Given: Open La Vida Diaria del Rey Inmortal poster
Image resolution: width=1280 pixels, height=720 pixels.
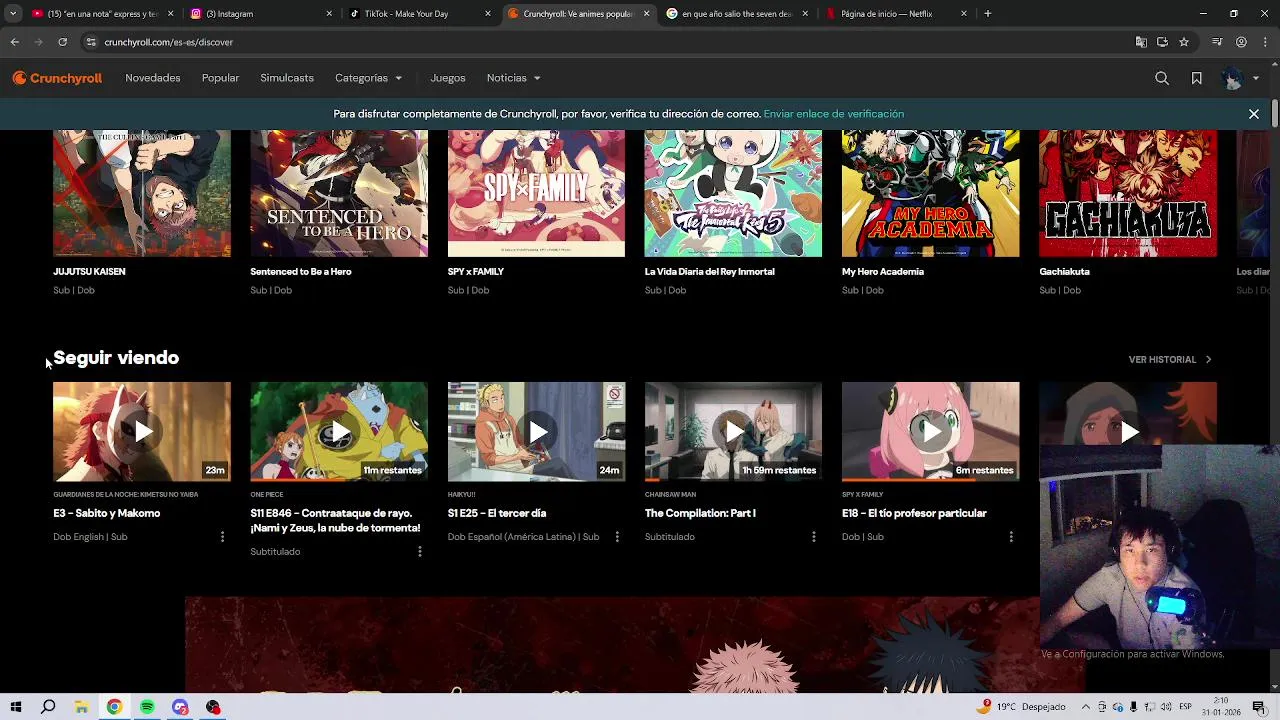Looking at the screenshot, I should (x=733, y=193).
